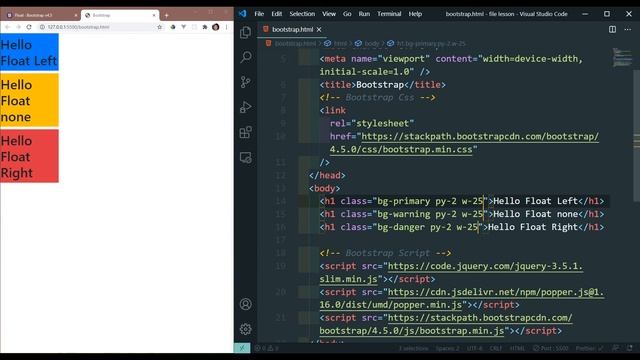Click the Prettier status bar item
Viewport: 640px width, 360px height.
pyautogui.click(x=589, y=348)
